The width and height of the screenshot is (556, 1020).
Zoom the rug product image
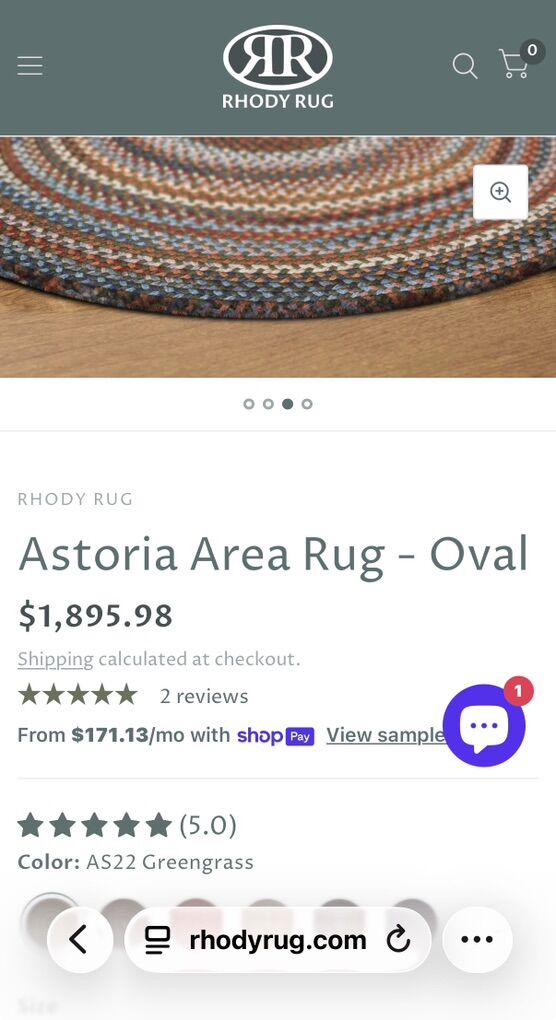(500, 193)
